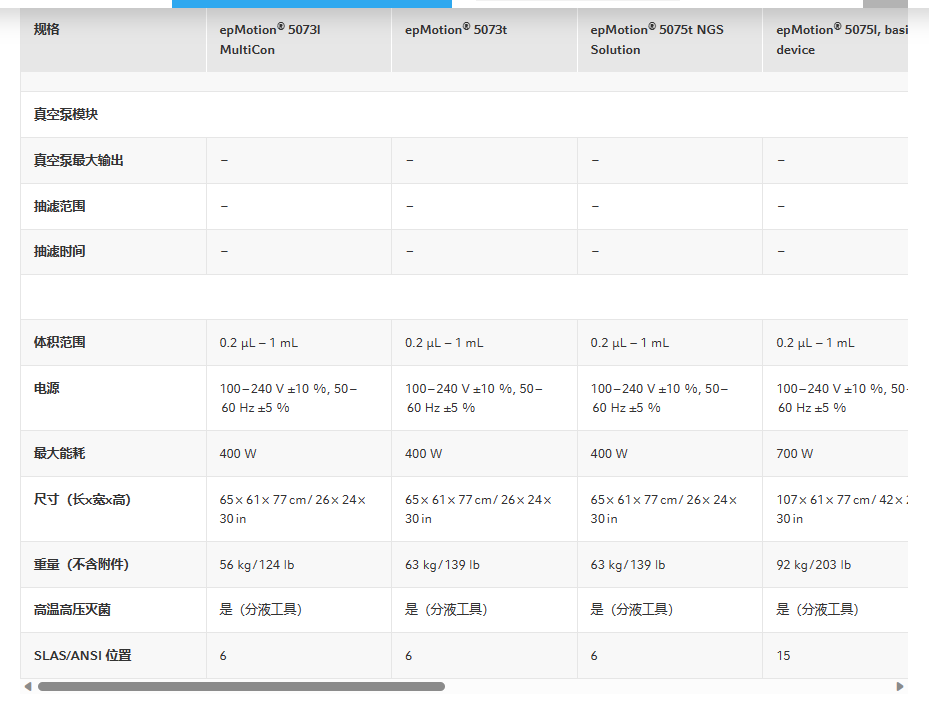The image size is (929, 722).
Task: Click the right scroll arrow below the table
Action: point(900,686)
